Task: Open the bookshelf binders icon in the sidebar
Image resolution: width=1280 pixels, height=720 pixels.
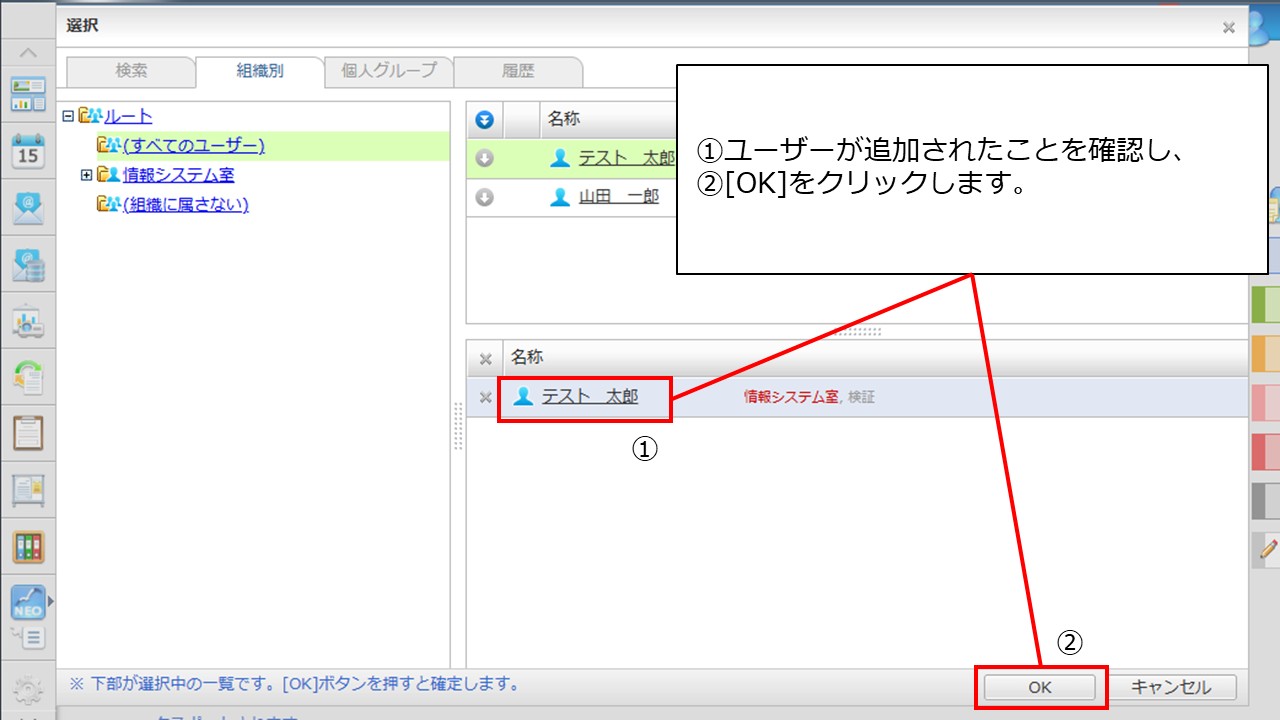Action: click(x=28, y=547)
